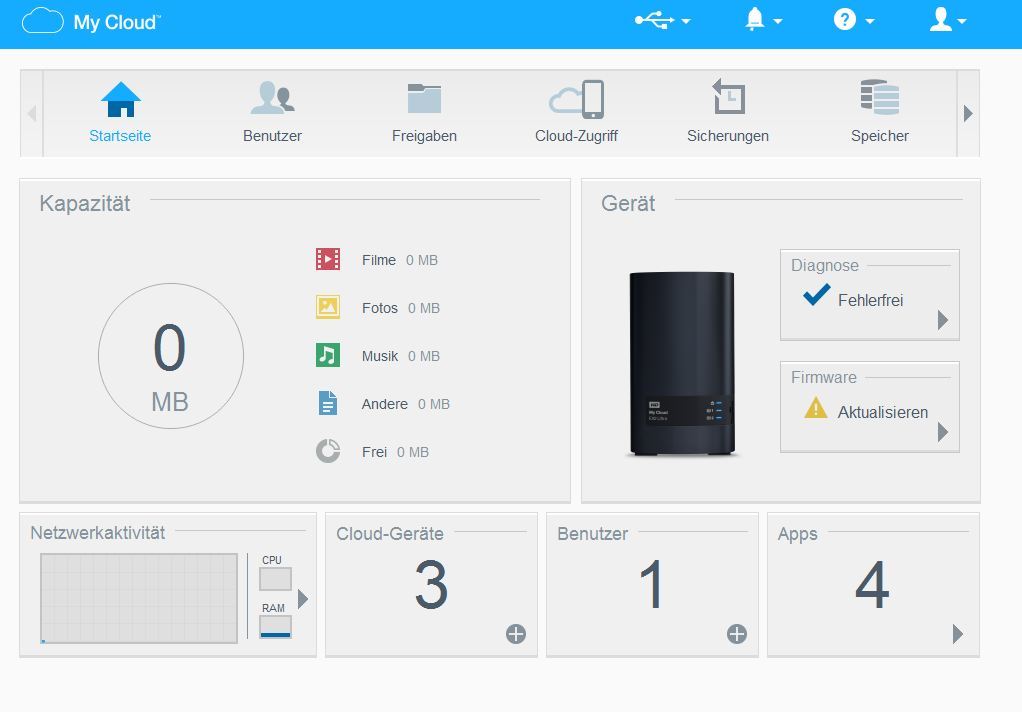1022x712 pixels.
Task: Select the Sicherungen tab
Action: [728, 113]
